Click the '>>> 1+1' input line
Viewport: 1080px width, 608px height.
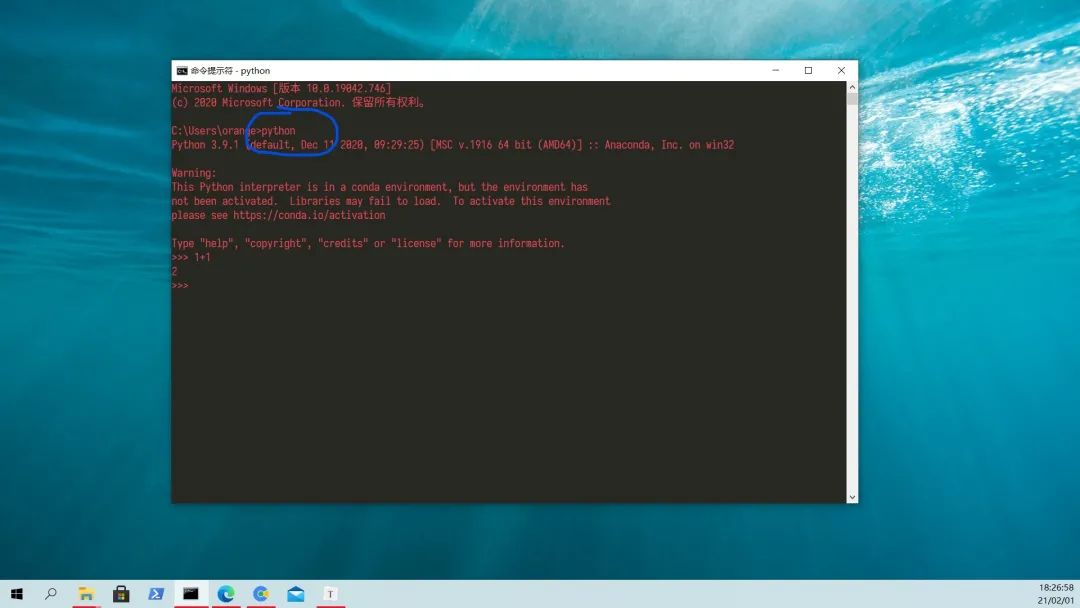tap(191, 258)
